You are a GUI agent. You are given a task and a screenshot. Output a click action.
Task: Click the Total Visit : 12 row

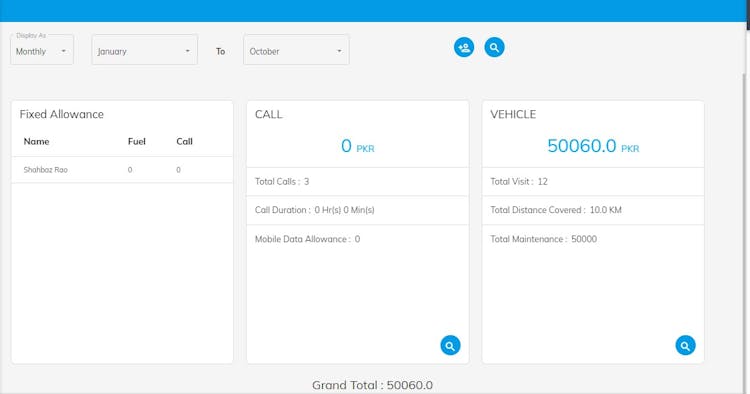593,182
